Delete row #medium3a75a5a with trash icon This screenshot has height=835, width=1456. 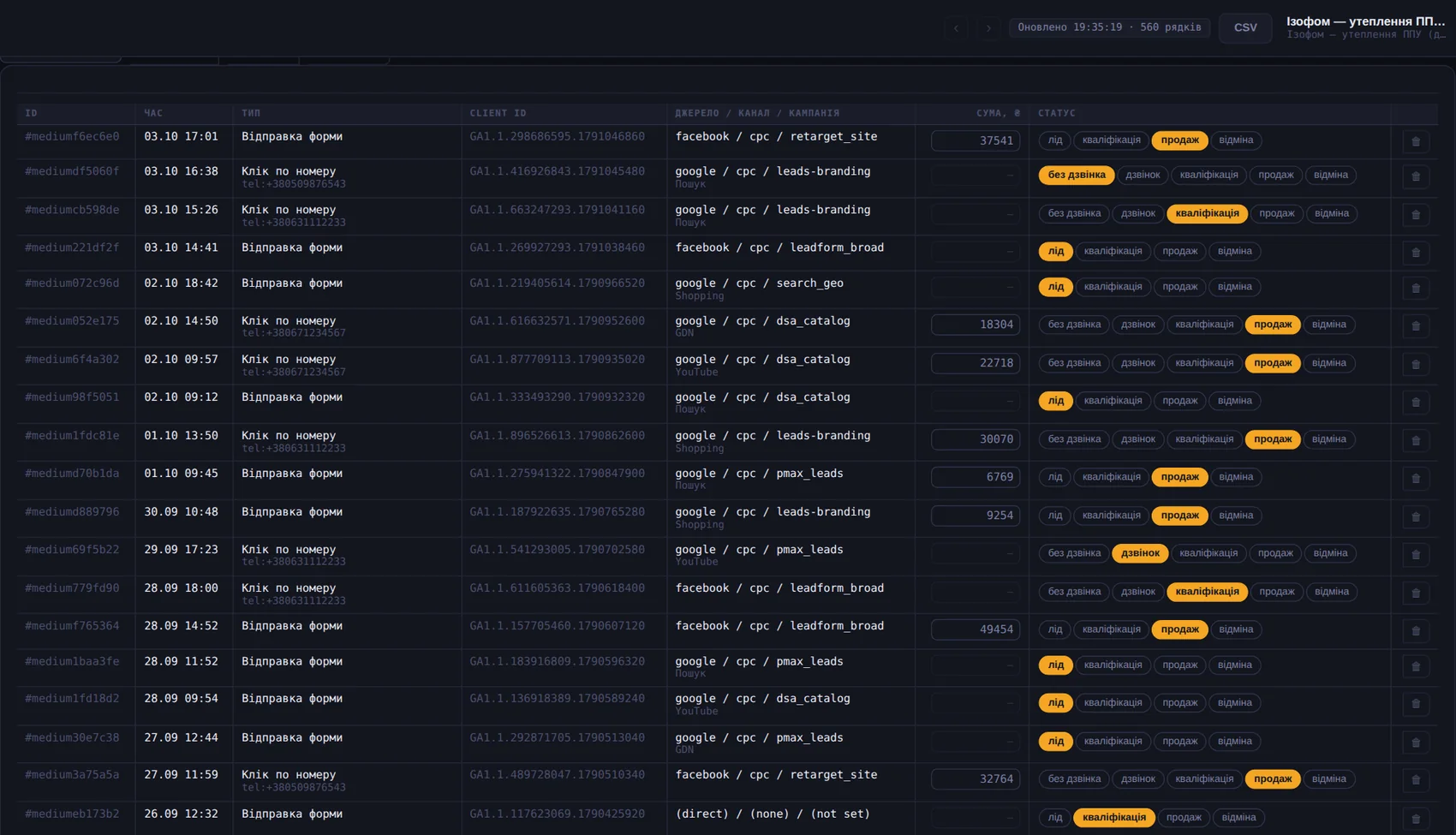click(1416, 780)
